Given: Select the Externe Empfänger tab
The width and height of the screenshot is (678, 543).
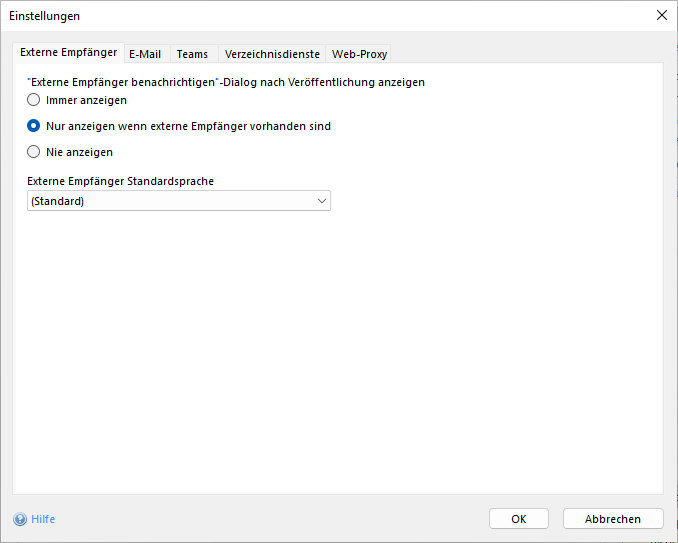Looking at the screenshot, I should point(68,53).
